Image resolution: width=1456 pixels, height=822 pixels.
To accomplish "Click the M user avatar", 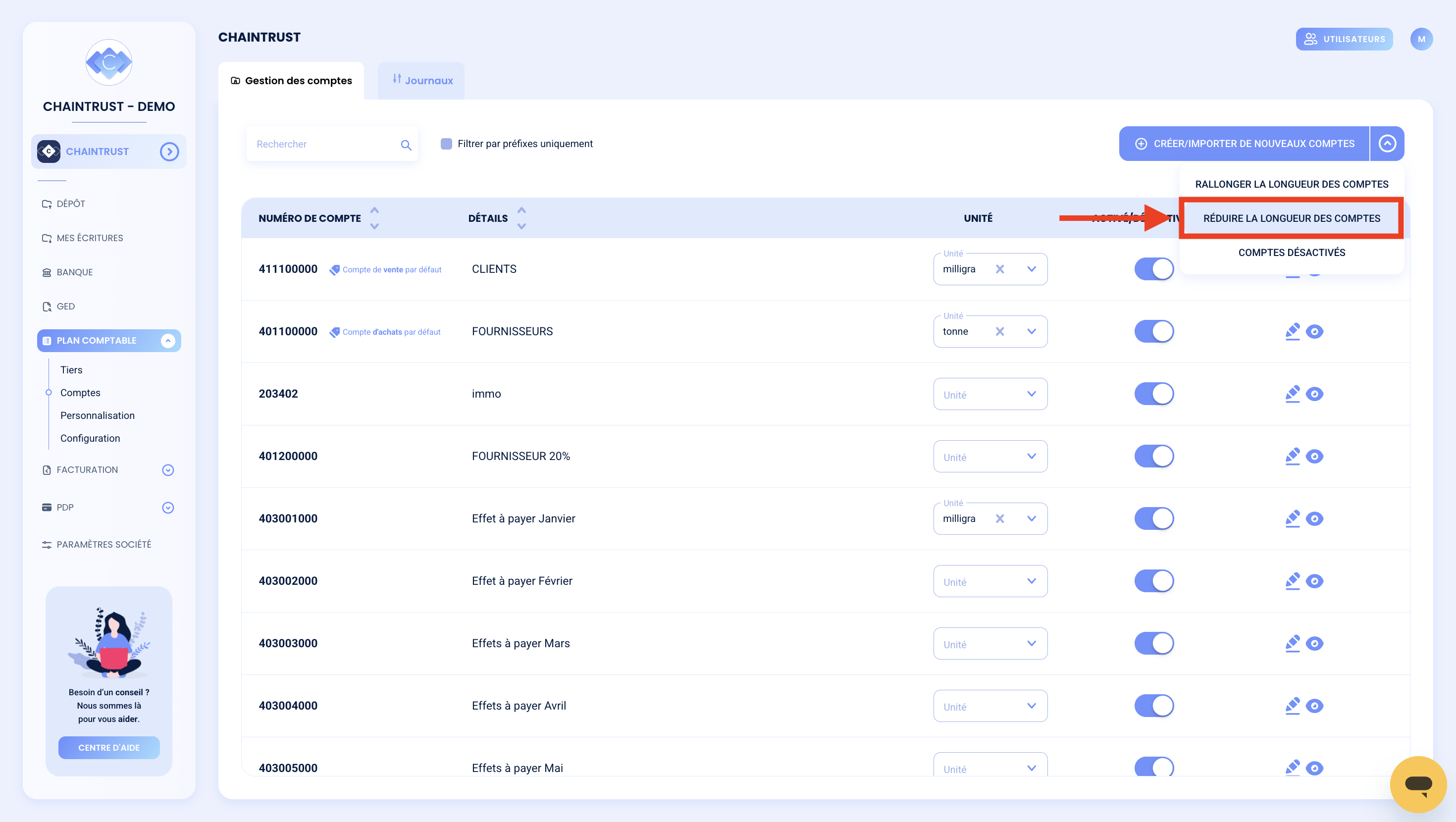I will (1421, 39).
